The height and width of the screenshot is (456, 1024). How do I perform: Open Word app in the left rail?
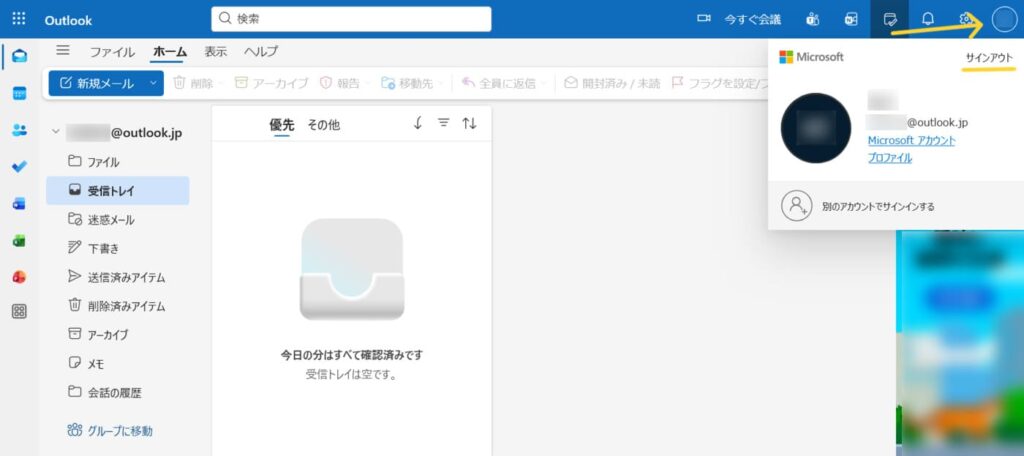pyautogui.click(x=20, y=204)
